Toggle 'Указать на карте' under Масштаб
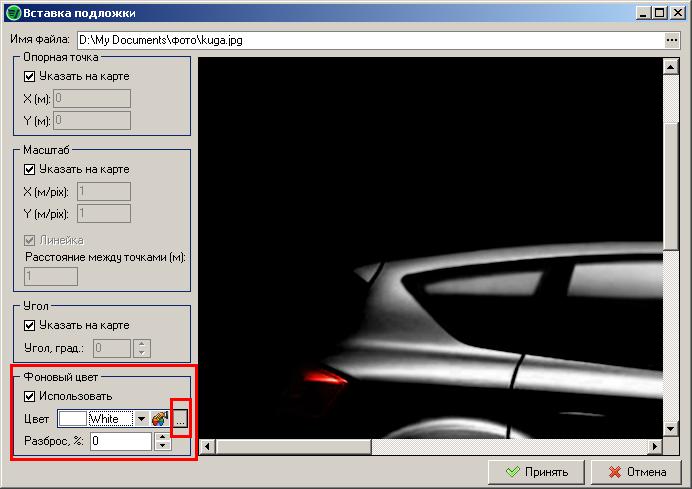This screenshot has width=692, height=489. [x=29, y=169]
